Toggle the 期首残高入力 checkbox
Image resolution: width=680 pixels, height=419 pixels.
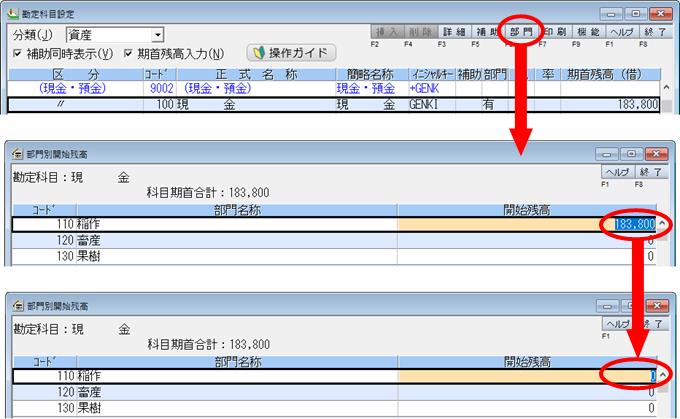[x=128, y=53]
